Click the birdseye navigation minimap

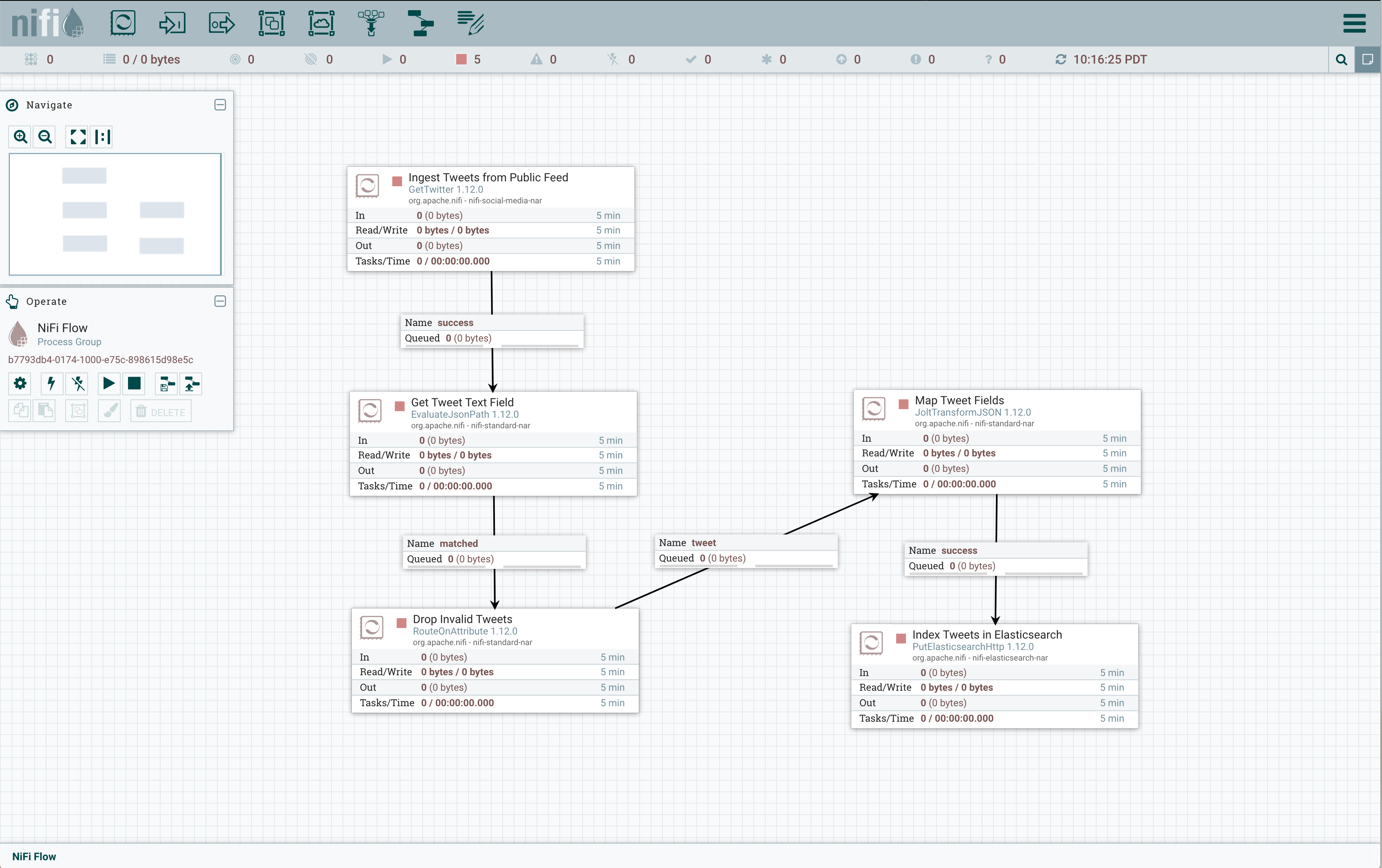(x=115, y=214)
